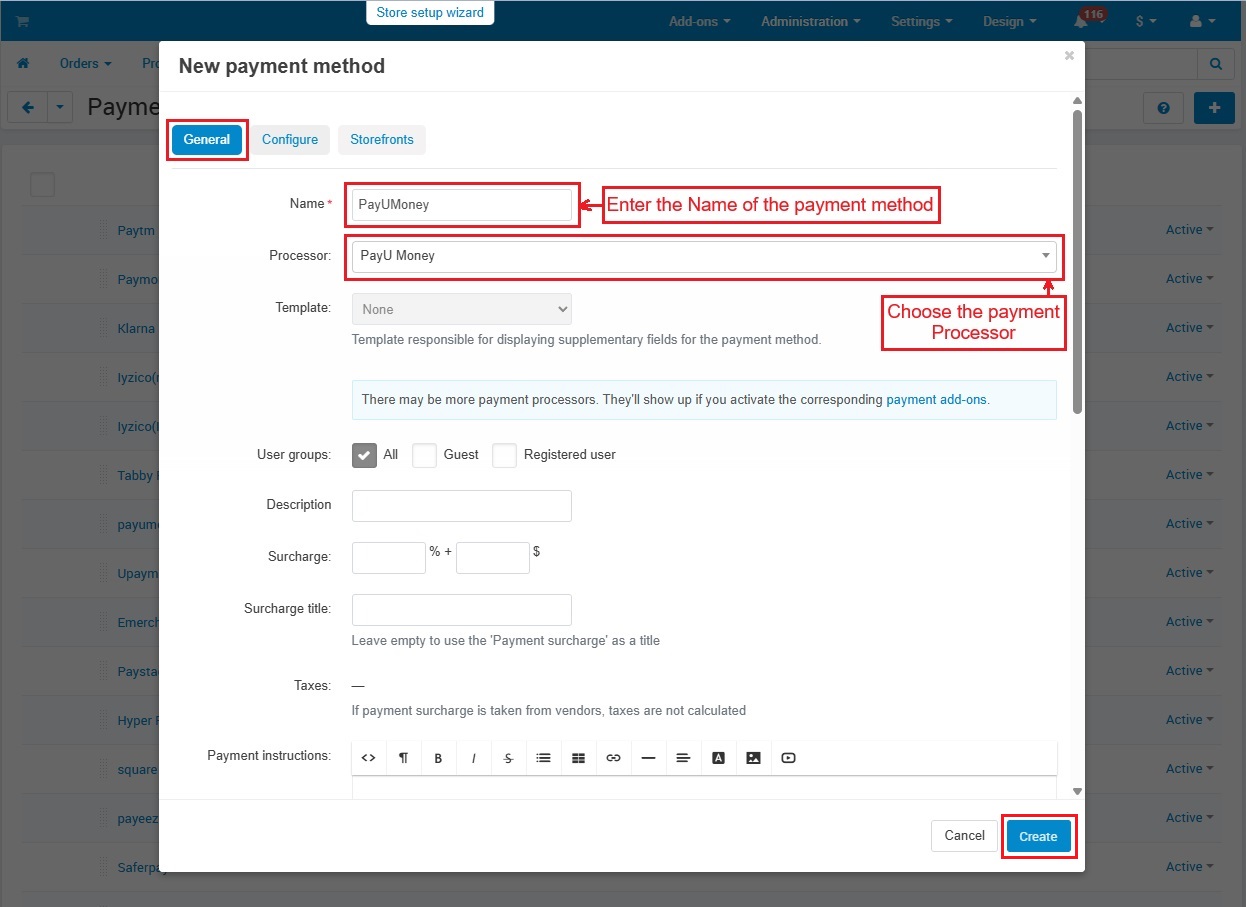The image size is (1246, 907).
Task: Open the Administration menu
Action: point(811,21)
